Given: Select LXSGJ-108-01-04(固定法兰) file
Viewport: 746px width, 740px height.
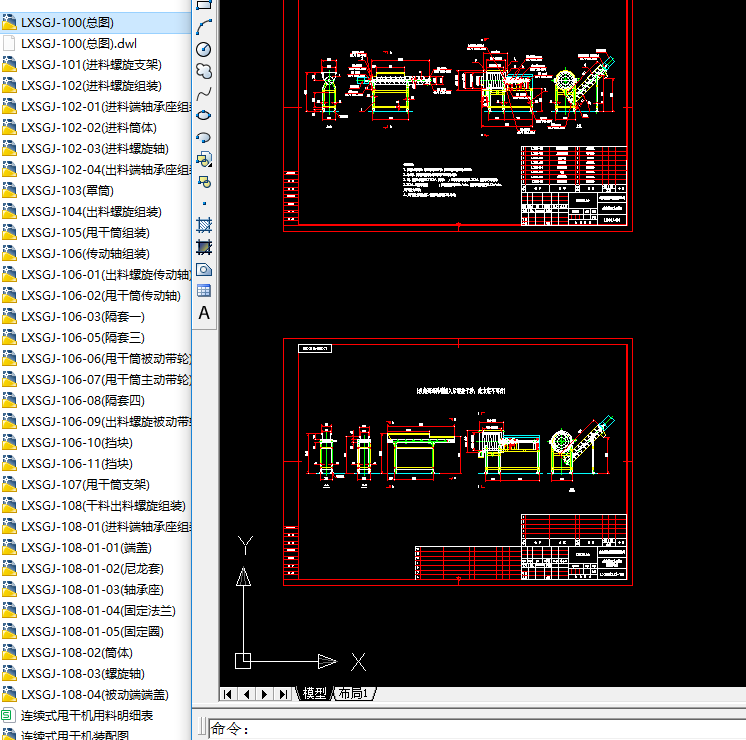Looking at the screenshot, I should tap(98, 611).
